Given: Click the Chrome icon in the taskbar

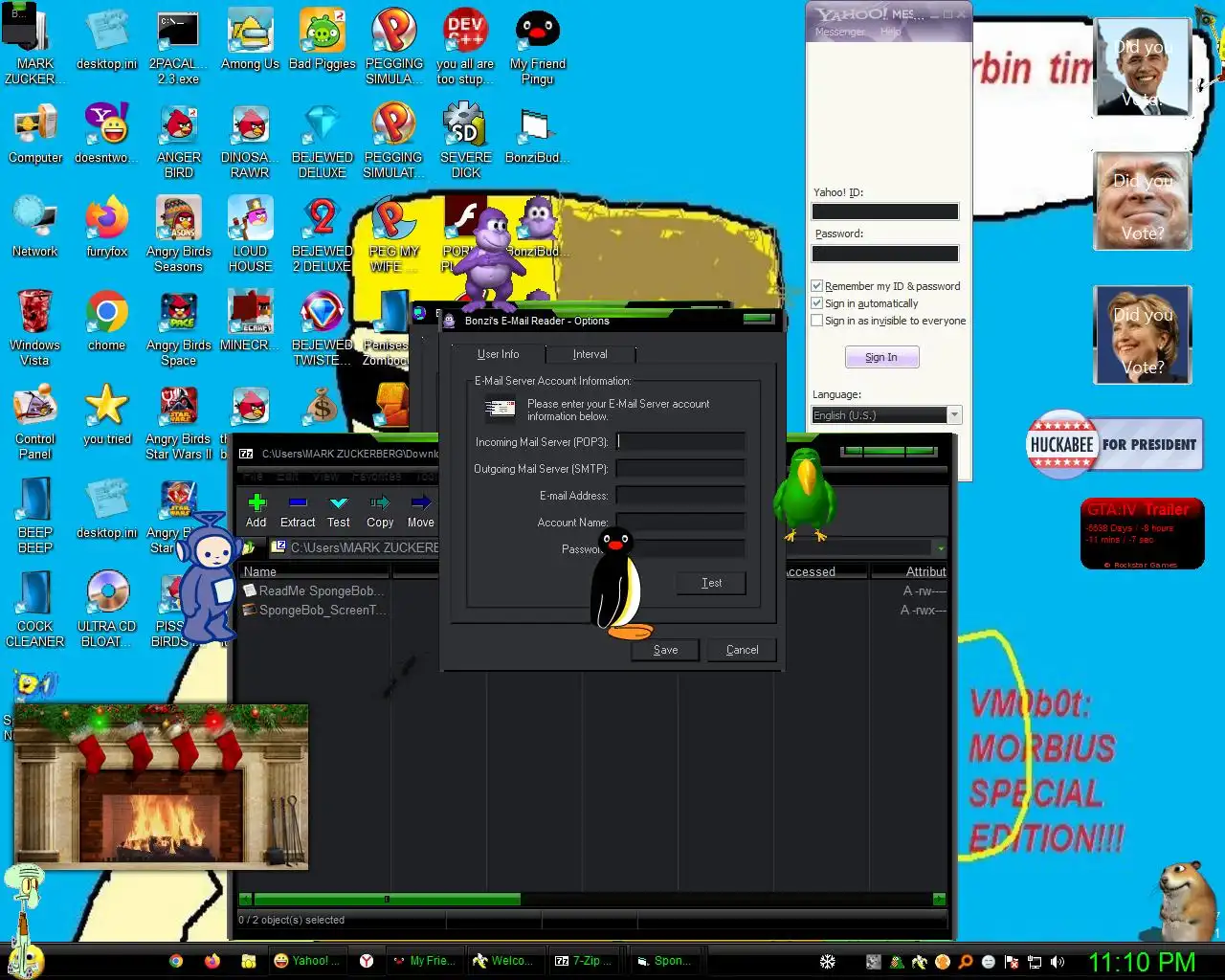Looking at the screenshot, I should 176,961.
